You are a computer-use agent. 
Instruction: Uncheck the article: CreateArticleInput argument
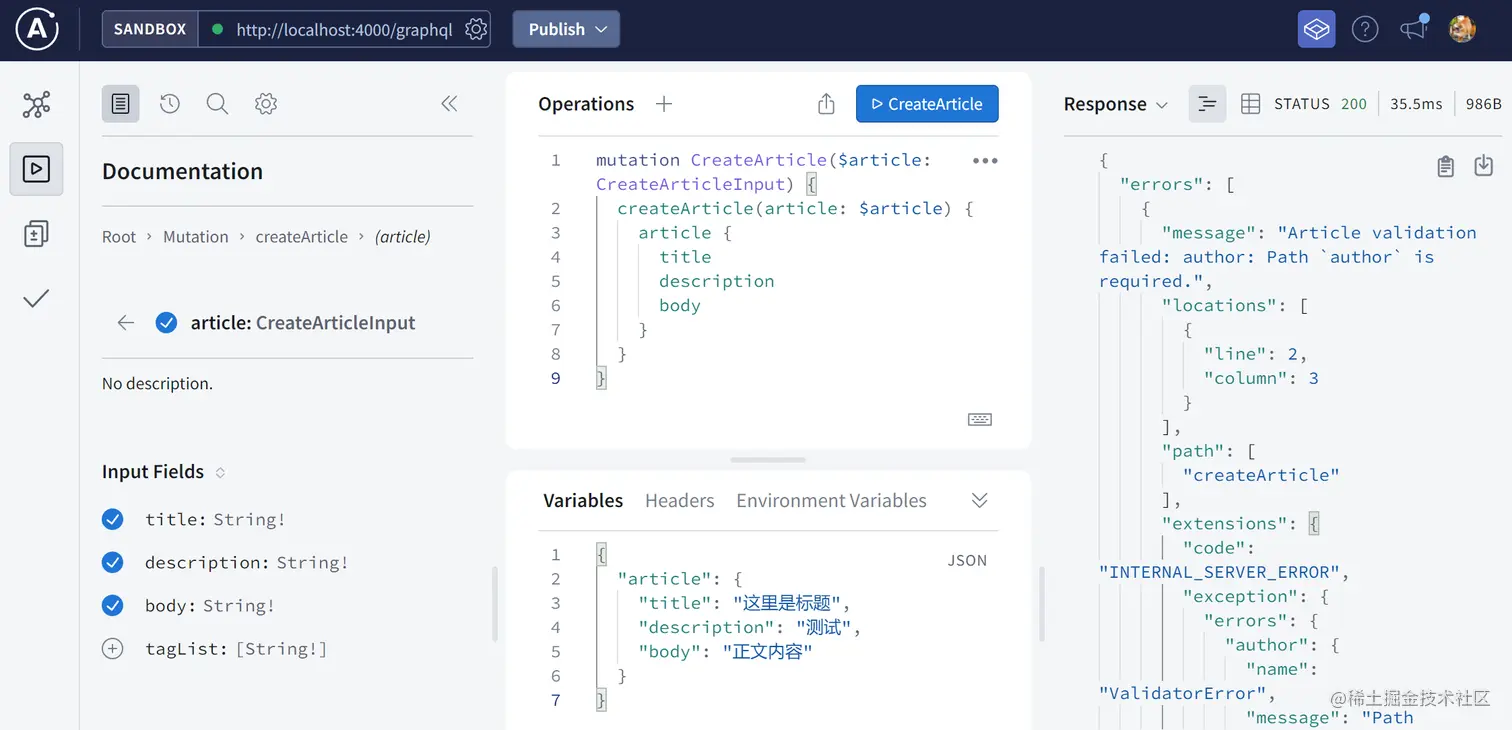(167, 323)
